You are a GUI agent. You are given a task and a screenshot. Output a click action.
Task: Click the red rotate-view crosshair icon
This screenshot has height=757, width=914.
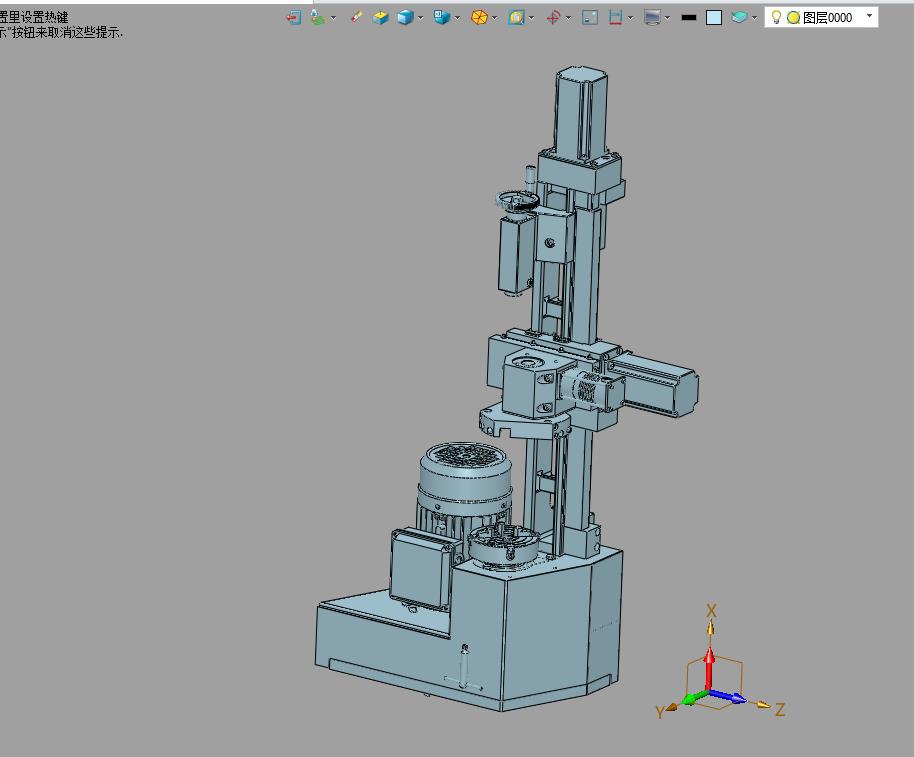553,17
